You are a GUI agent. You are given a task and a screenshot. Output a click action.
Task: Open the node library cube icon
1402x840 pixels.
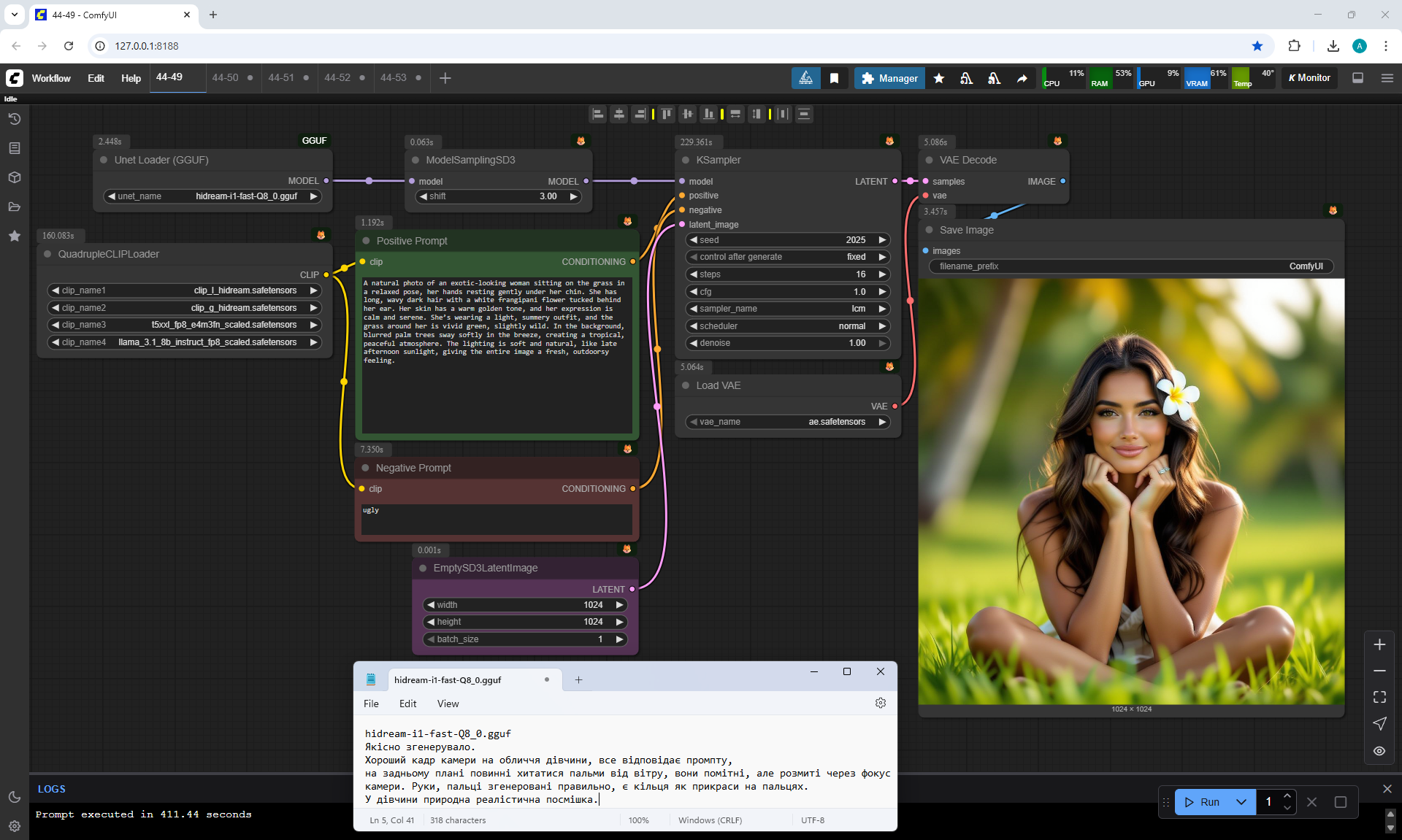14,177
